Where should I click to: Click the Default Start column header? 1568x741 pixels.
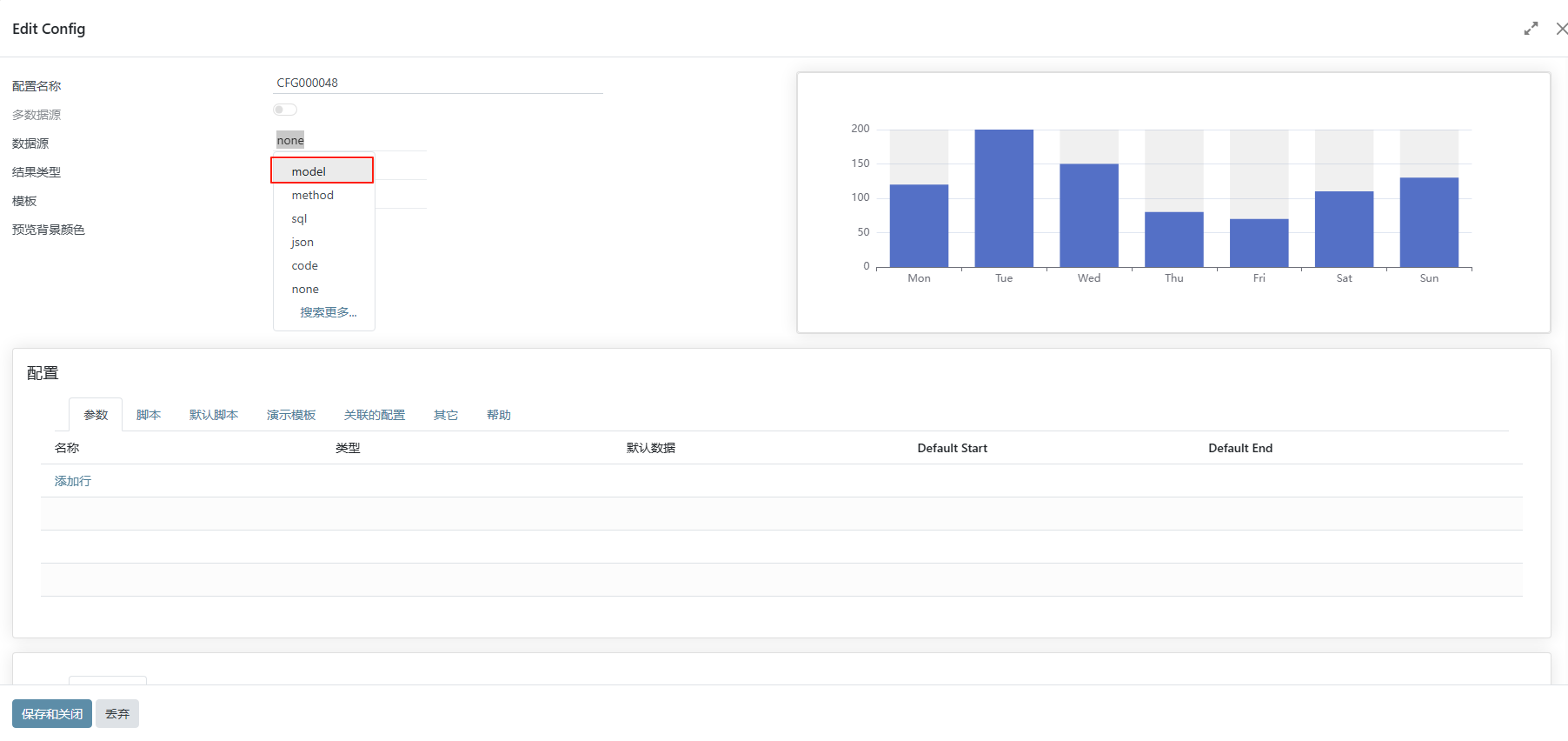pyautogui.click(x=953, y=448)
